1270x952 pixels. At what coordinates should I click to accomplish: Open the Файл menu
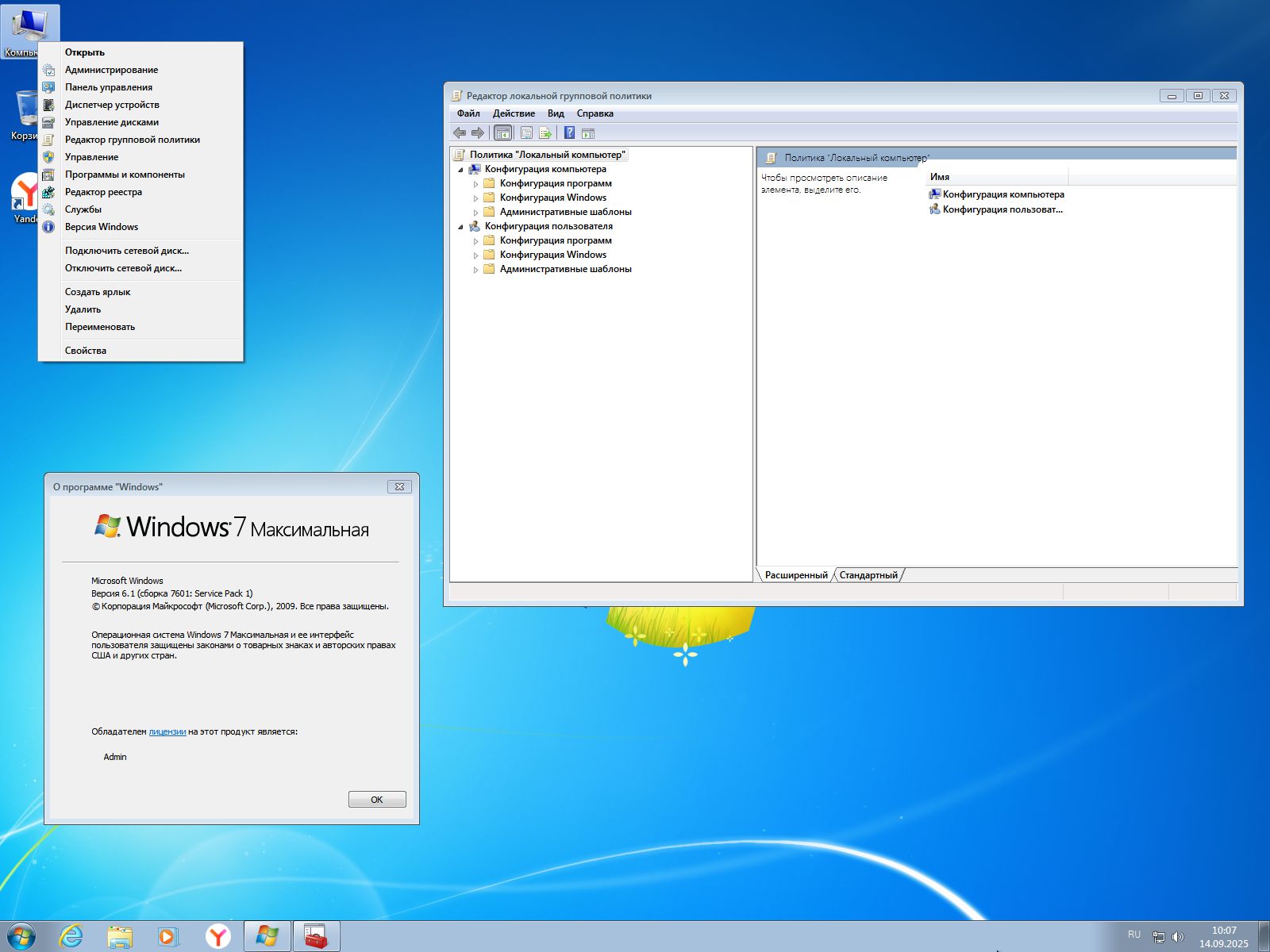click(468, 113)
